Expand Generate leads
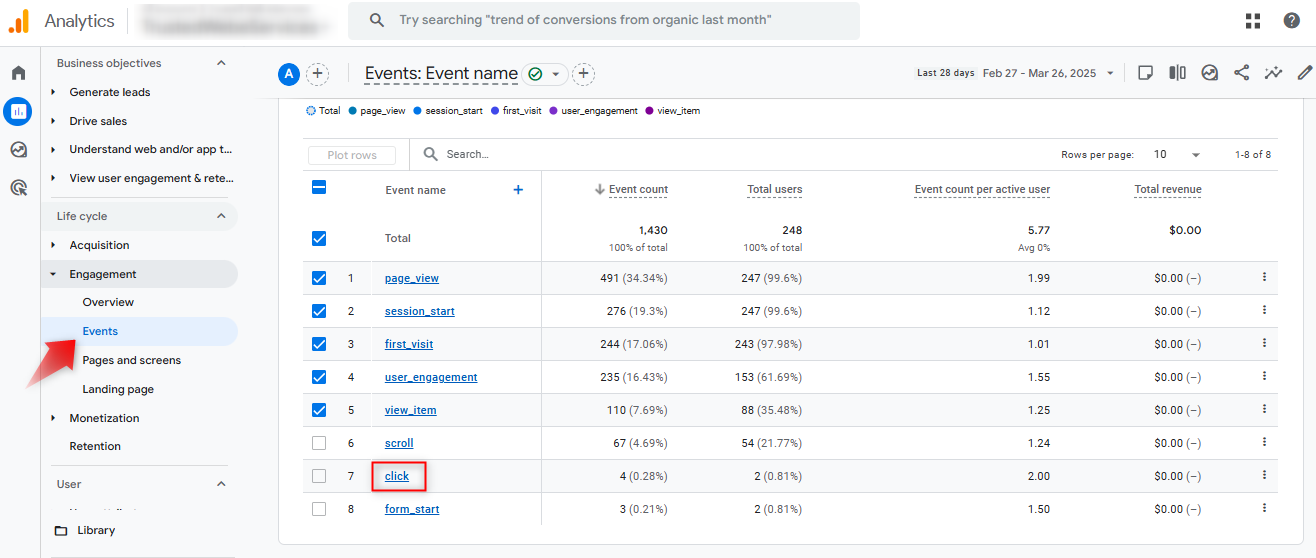The width and height of the screenshot is (1316, 558). click(53, 92)
